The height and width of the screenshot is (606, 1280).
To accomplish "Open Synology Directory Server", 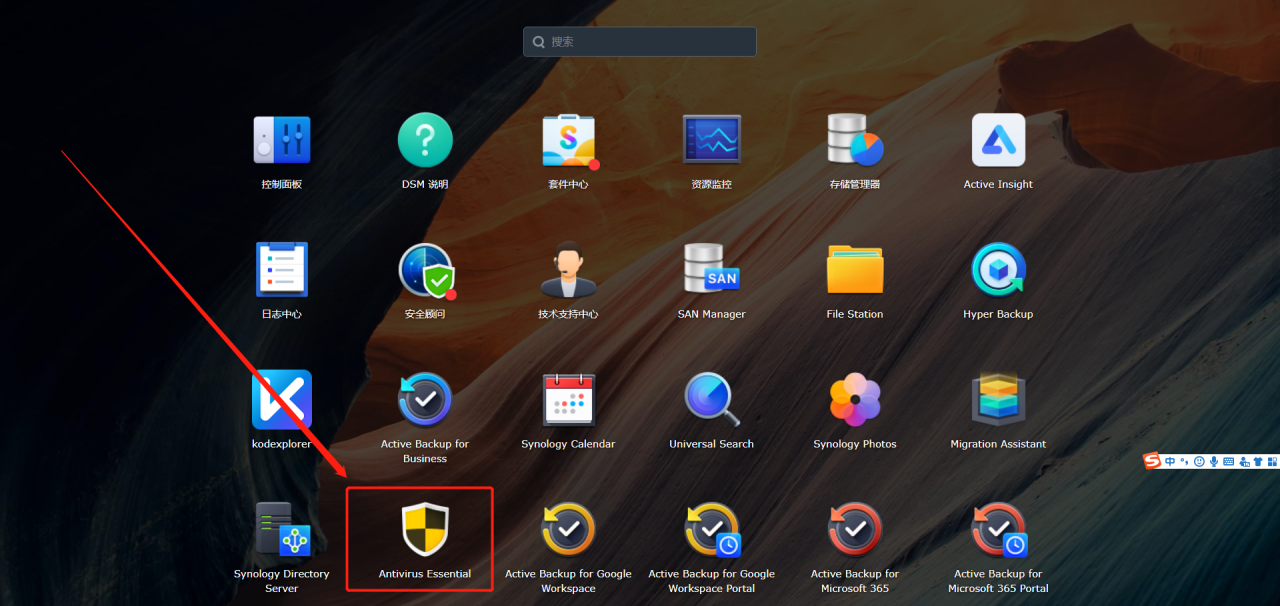I will click(x=282, y=529).
